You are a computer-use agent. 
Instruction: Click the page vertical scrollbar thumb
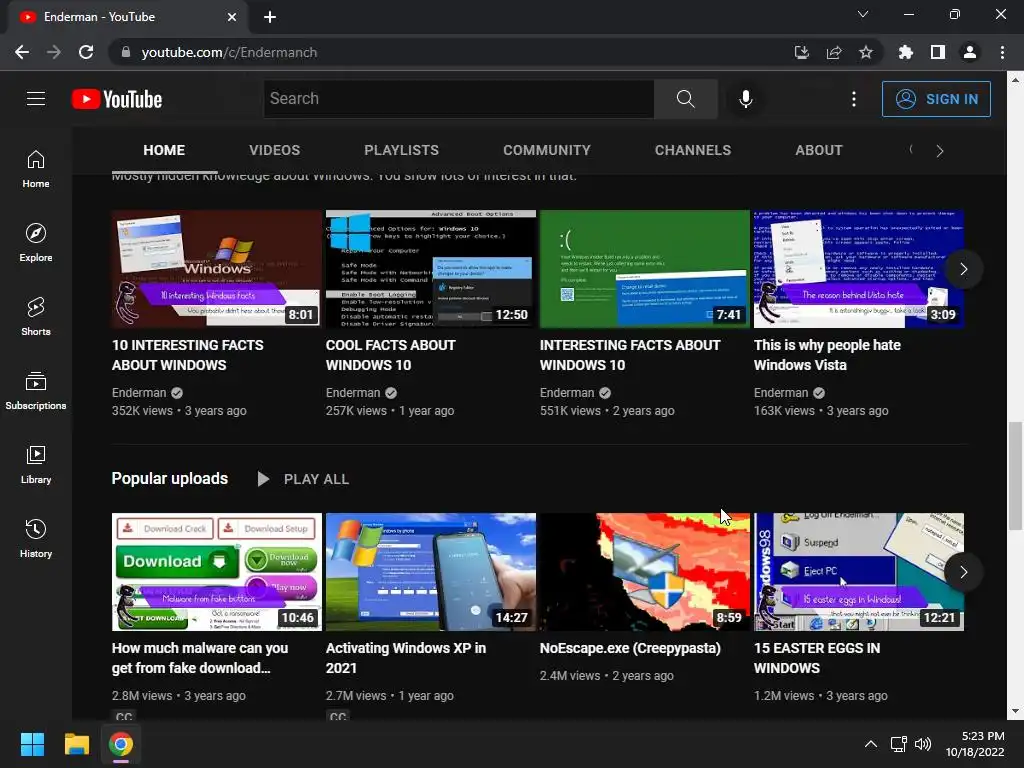pos(1015,476)
